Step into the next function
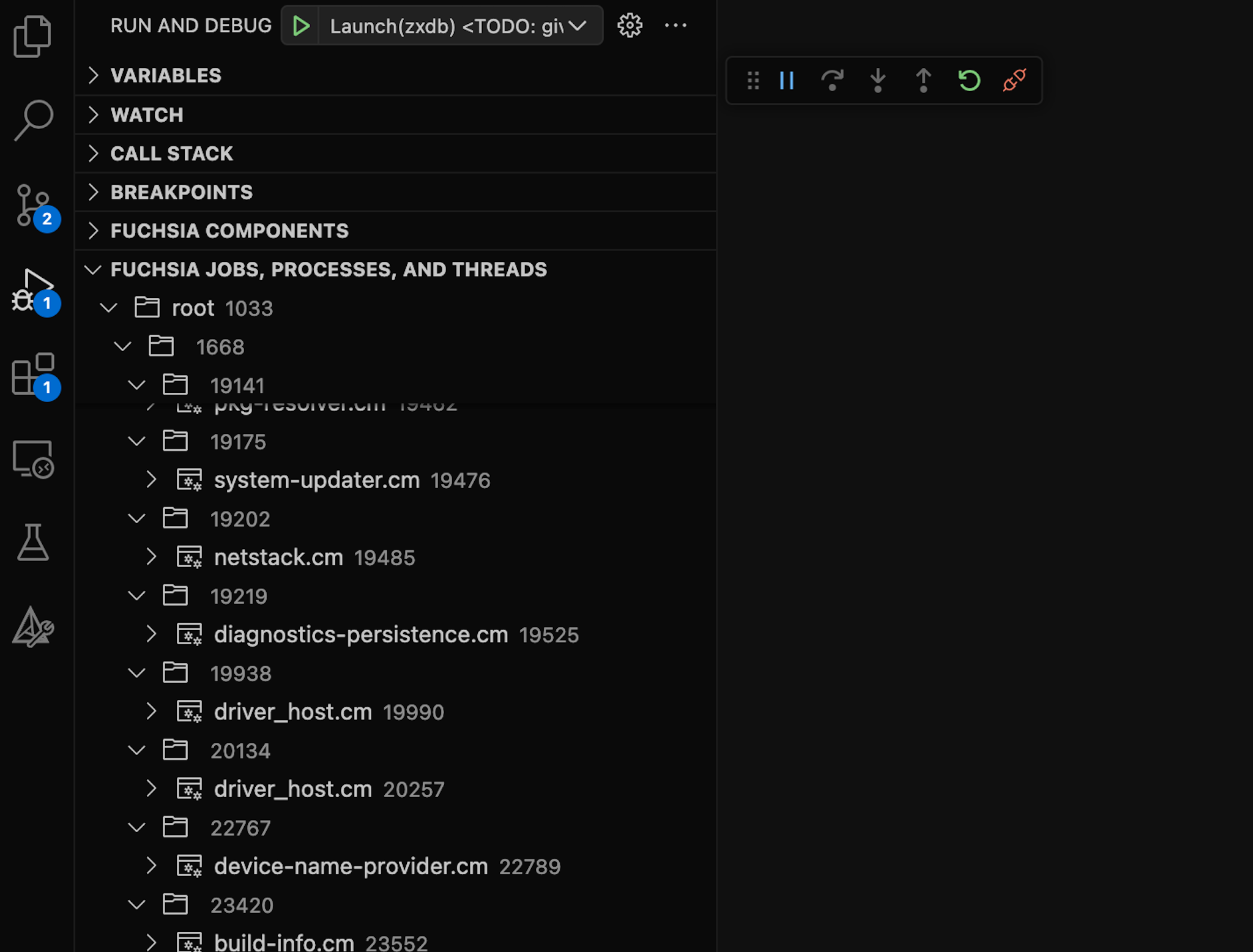 [877, 80]
